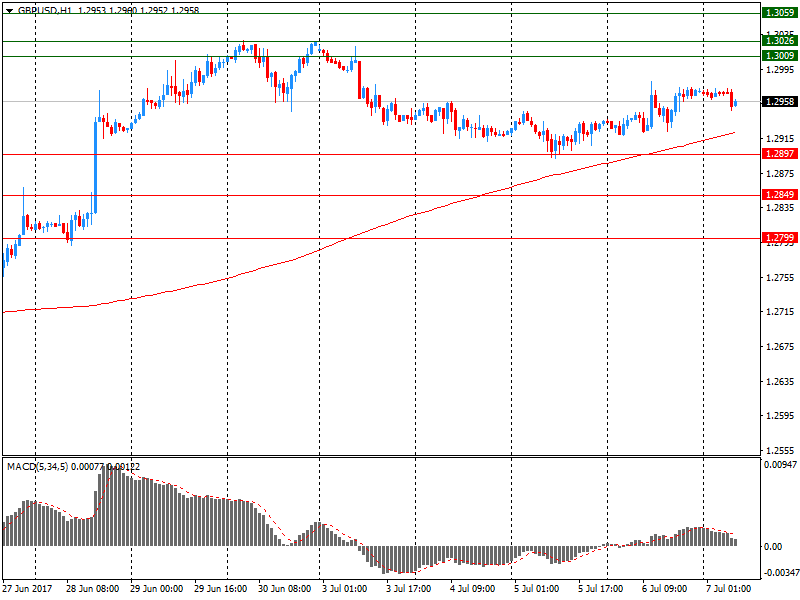This screenshot has height=600, width=800.
Task: Click the 7 Jul 01:00 time label
Action: [728, 588]
